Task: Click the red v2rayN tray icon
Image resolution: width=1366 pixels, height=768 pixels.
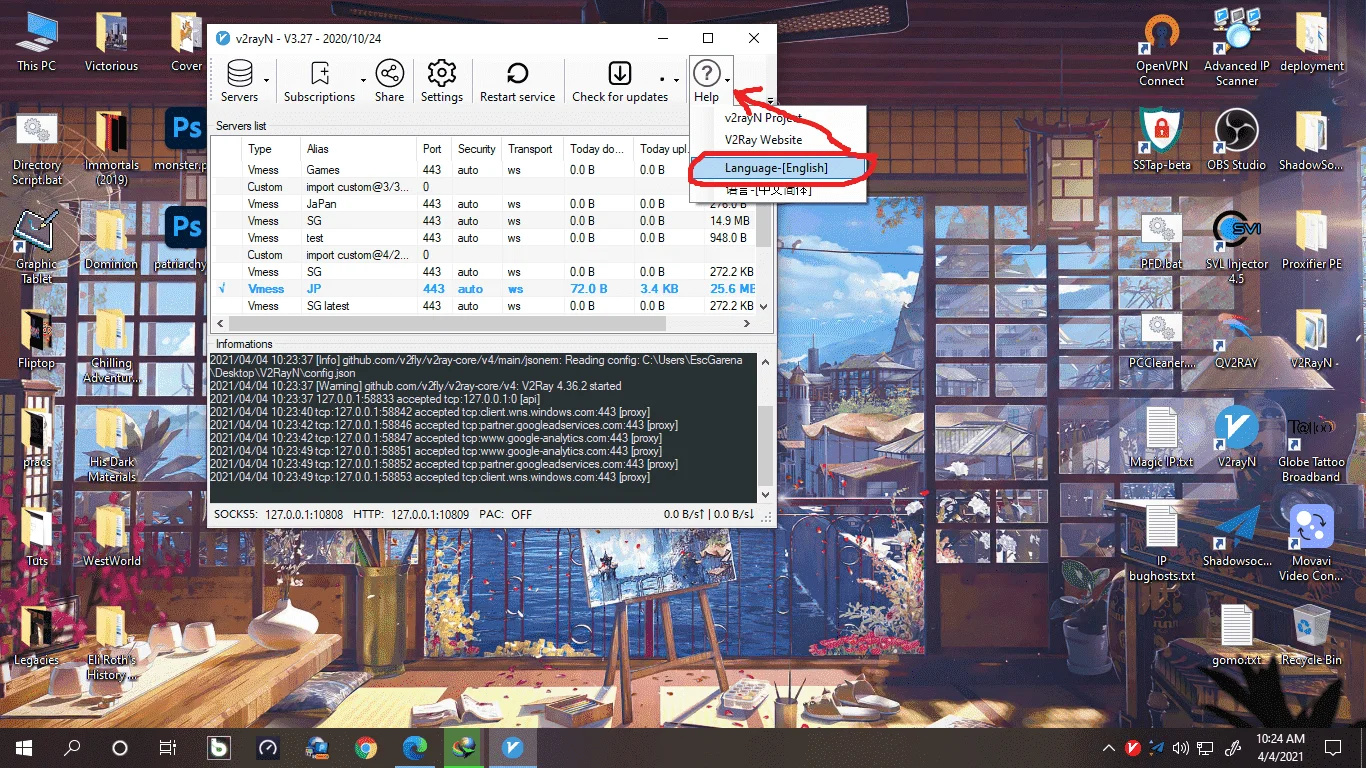Action: coord(1133,747)
